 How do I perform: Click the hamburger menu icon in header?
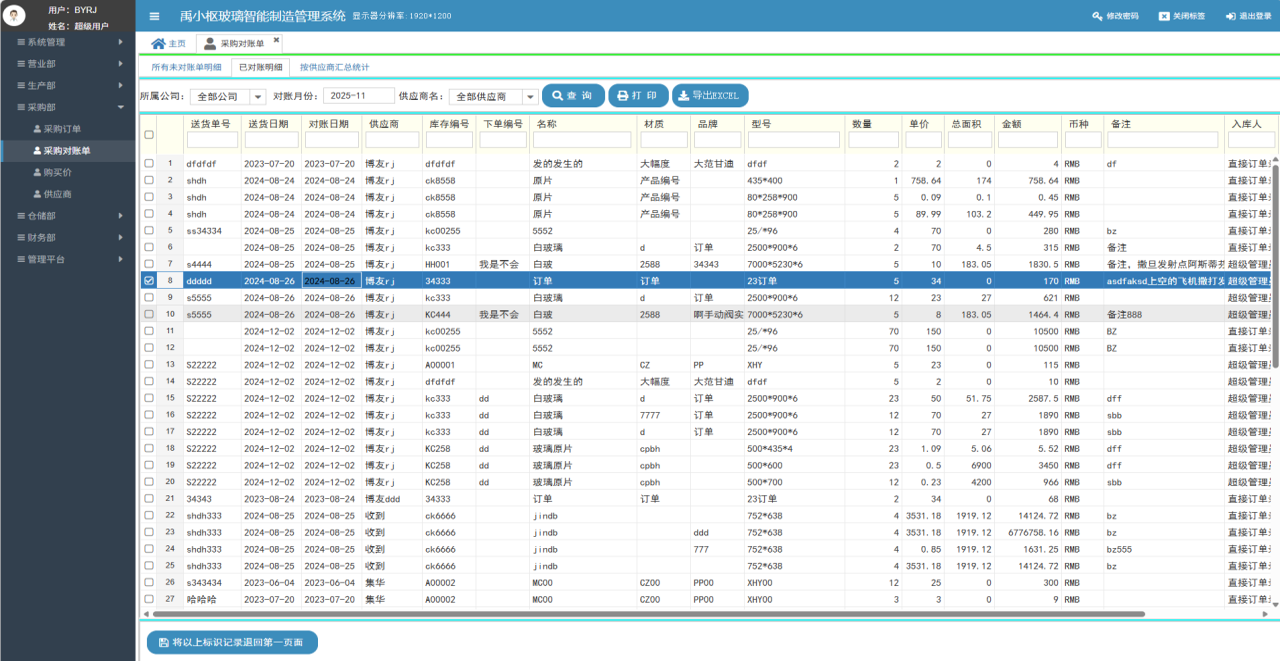(154, 16)
